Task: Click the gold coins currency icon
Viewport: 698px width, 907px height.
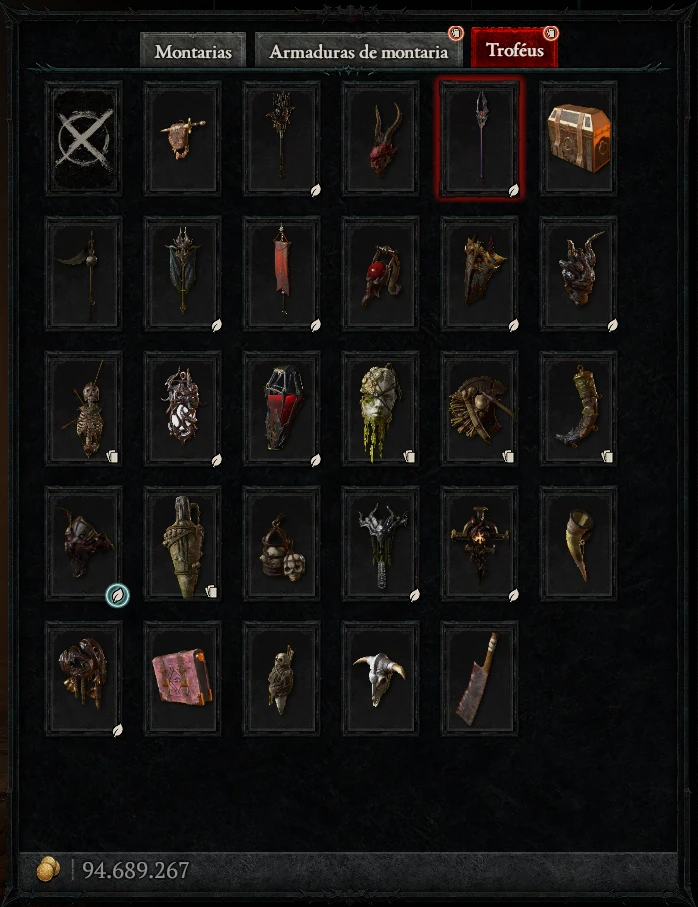Action: (48, 869)
